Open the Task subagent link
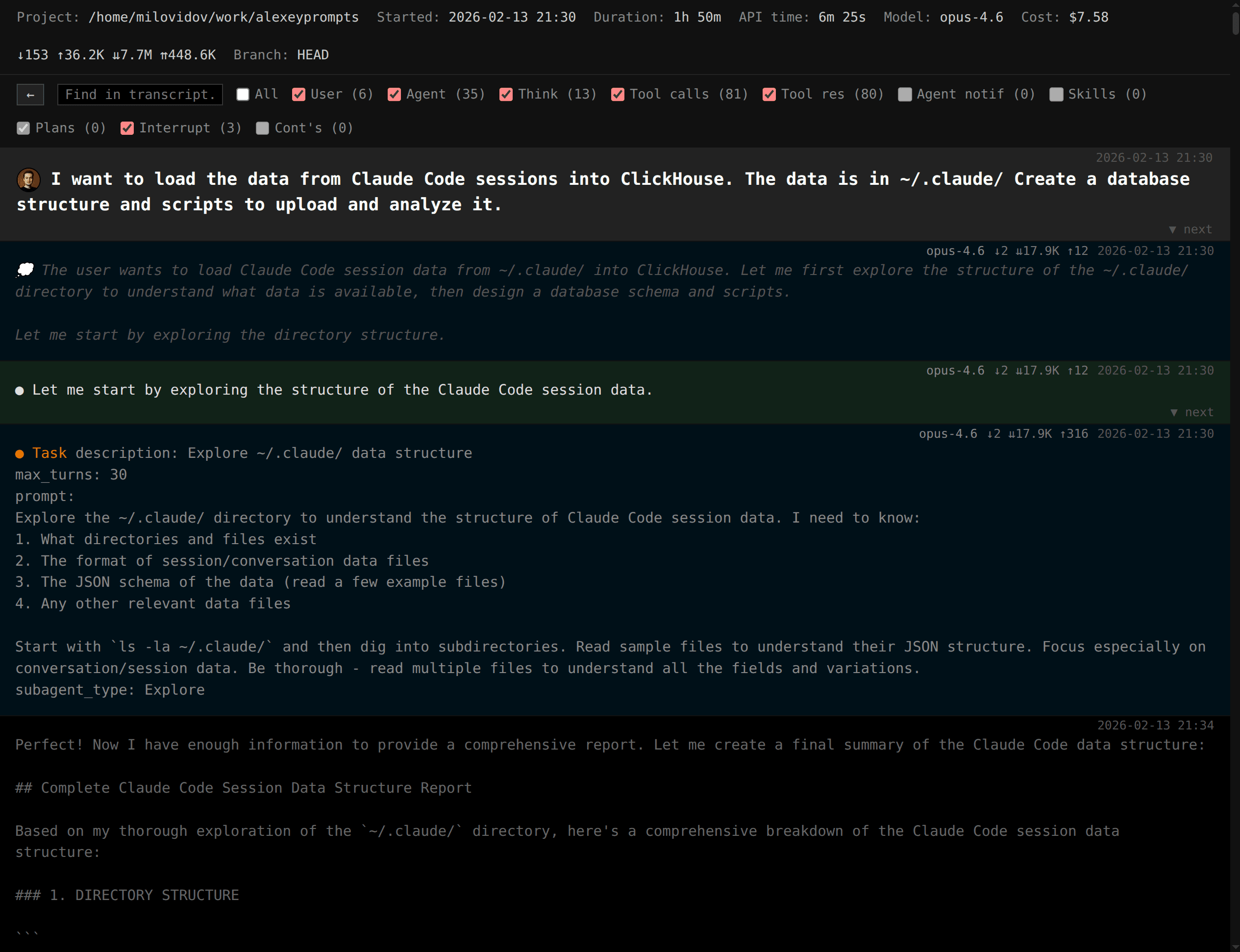1240x952 pixels. (x=50, y=453)
